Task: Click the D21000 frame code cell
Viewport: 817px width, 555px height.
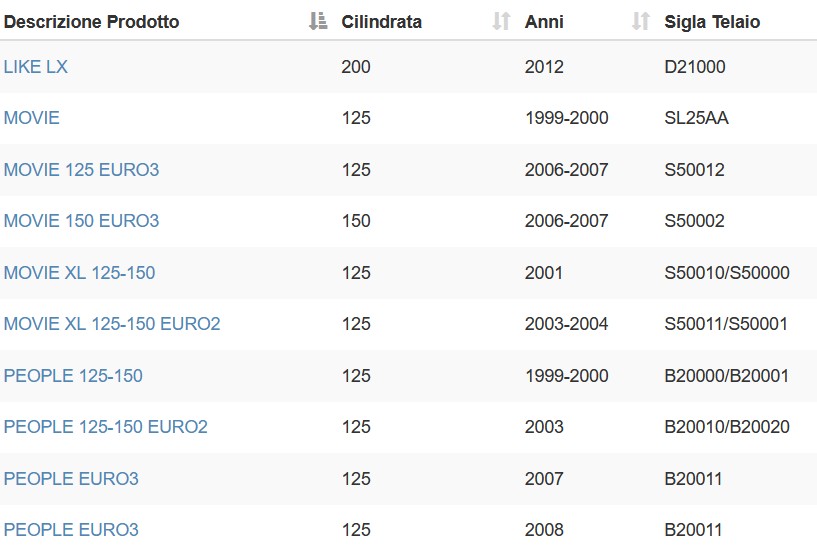Action: click(x=695, y=67)
